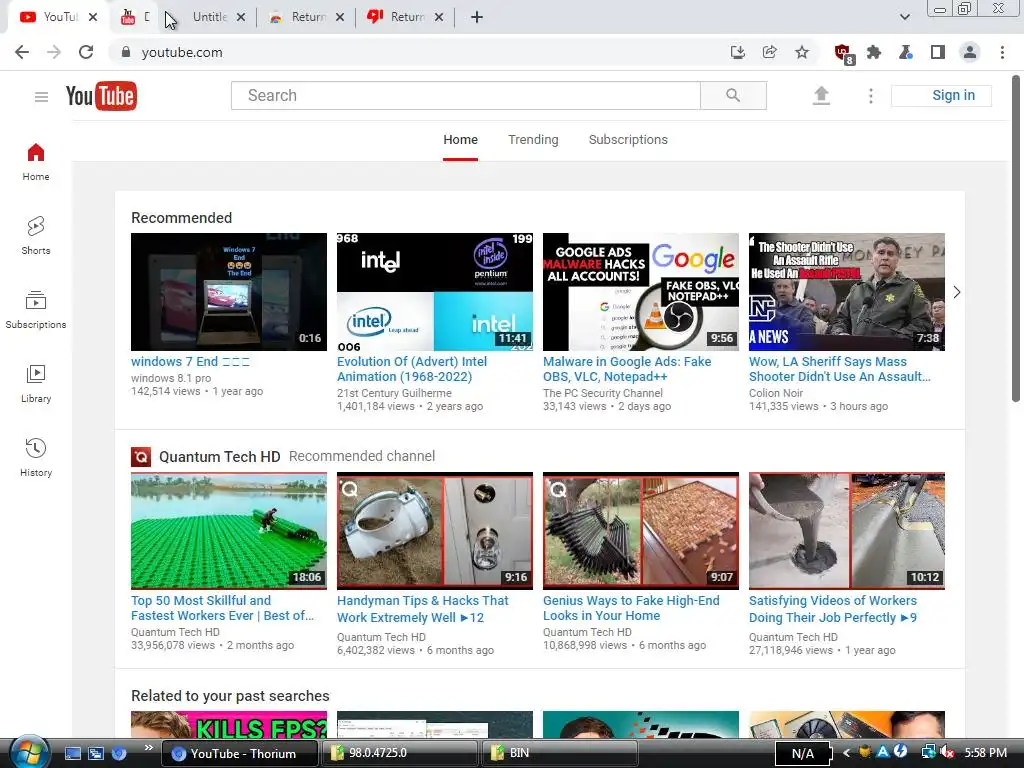Open the Extensions puzzle icon
Image resolution: width=1024 pixels, height=768 pixels.
tap(874, 52)
